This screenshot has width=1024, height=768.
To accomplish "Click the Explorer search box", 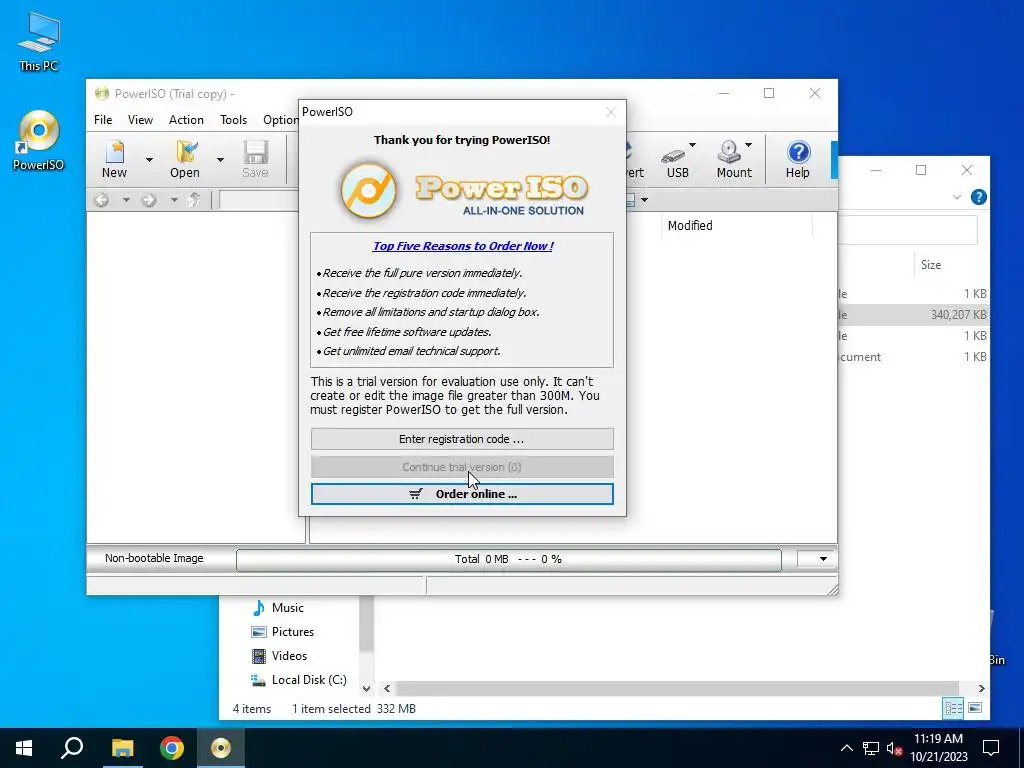I will coord(908,231).
